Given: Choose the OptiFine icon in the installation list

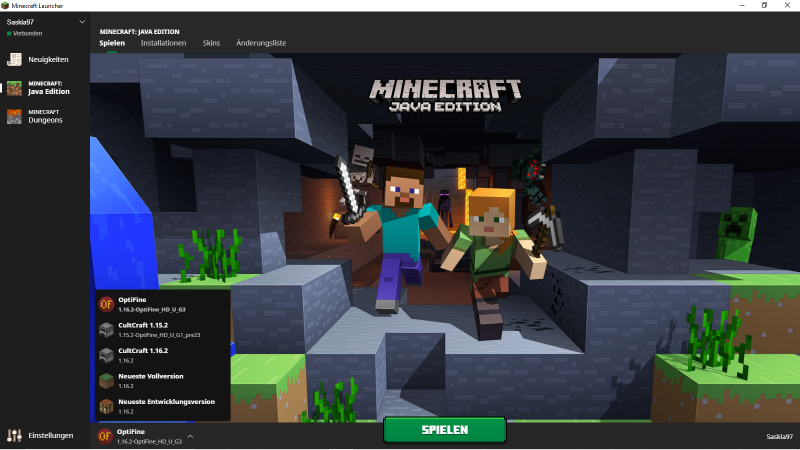Looking at the screenshot, I should (x=105, y=303).
